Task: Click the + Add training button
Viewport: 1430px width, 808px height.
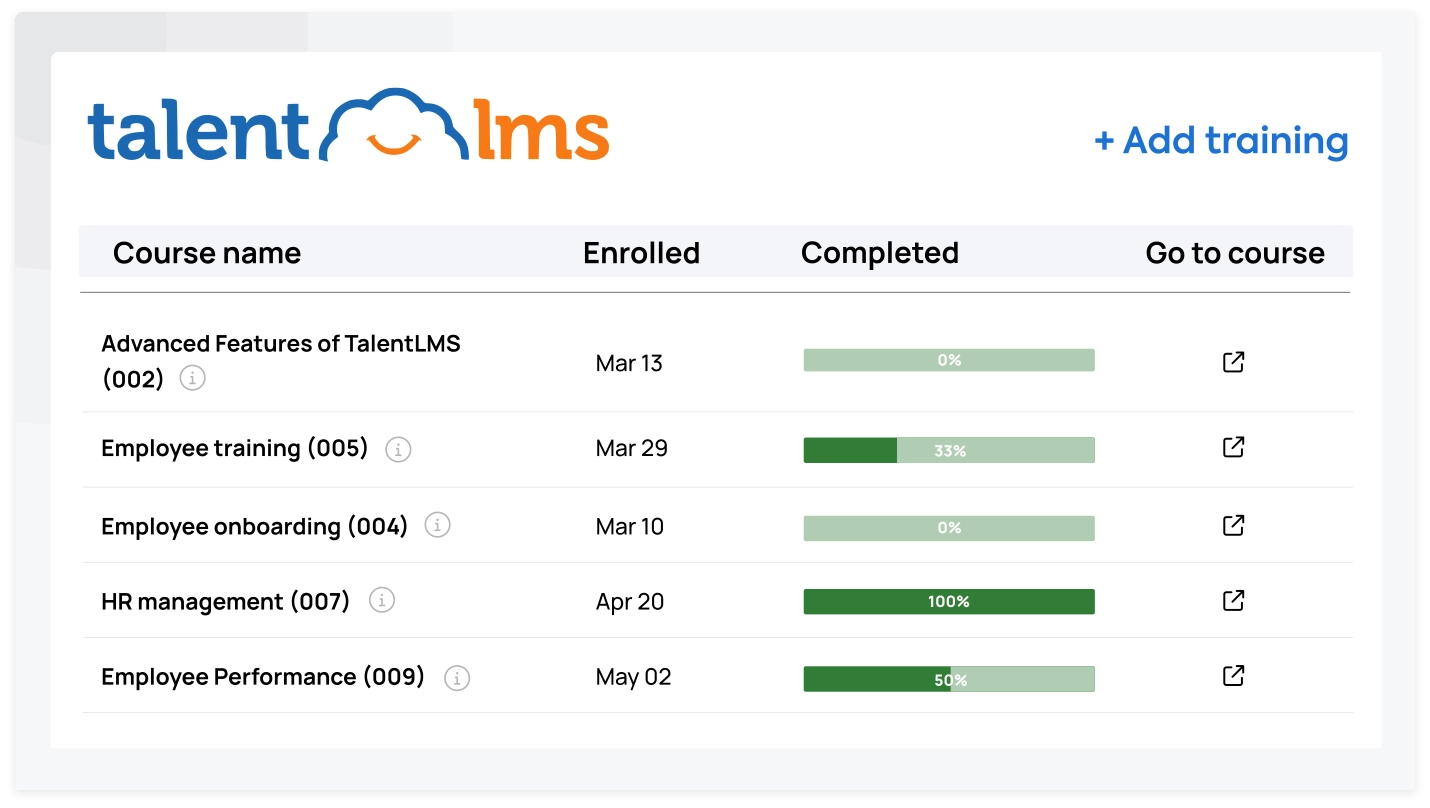Action: [x=1221, y=141]
